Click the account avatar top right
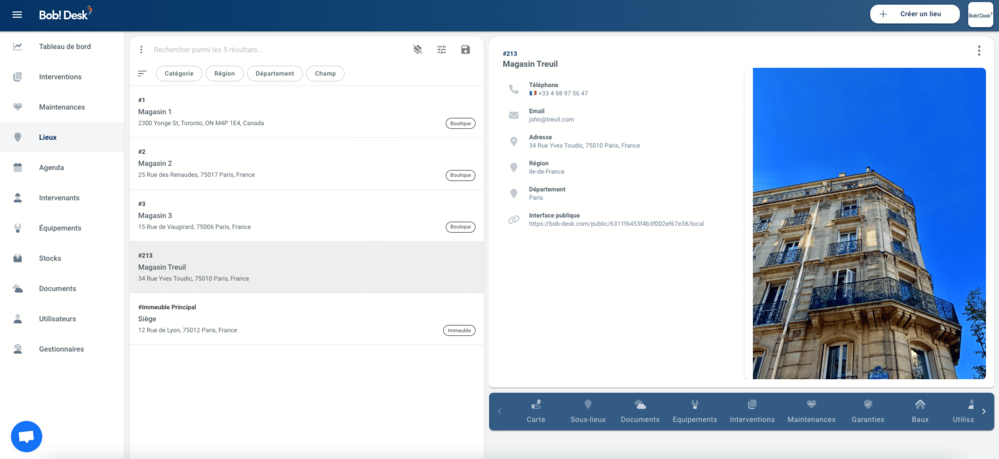This screenshot has width=999, height=459. point(980,15)
